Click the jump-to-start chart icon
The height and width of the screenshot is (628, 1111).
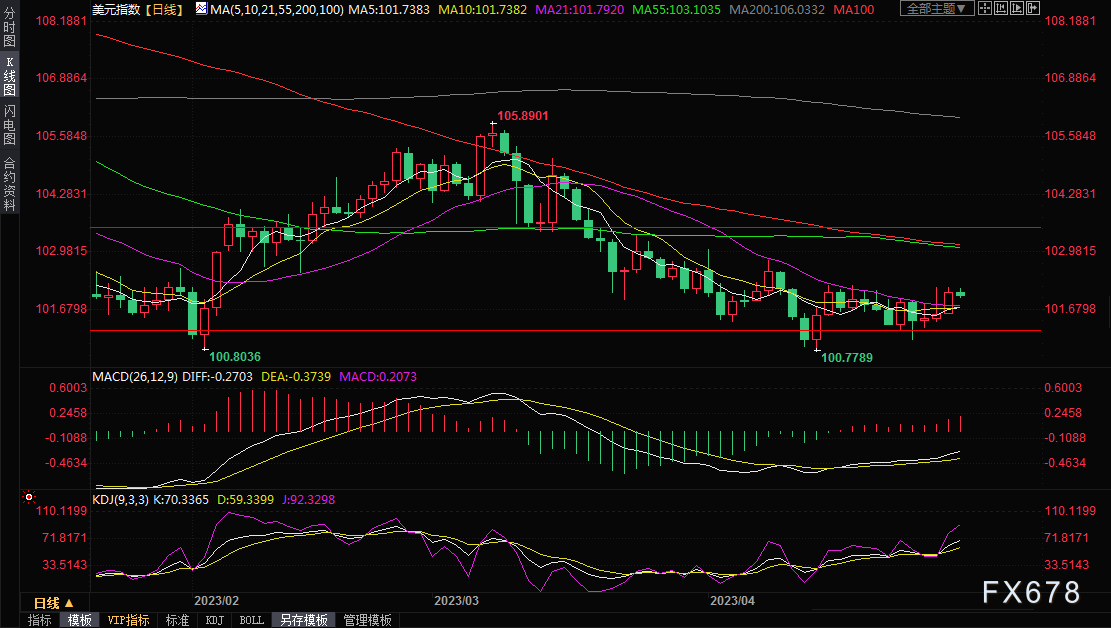coord(1001,9)
